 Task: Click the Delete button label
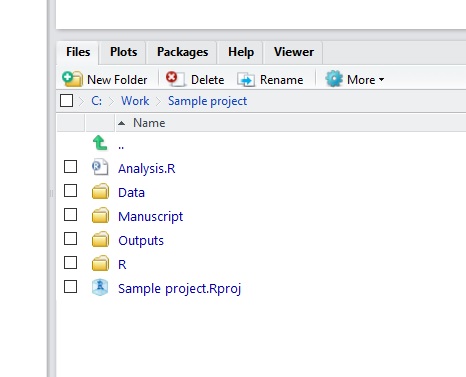[207, 80]
